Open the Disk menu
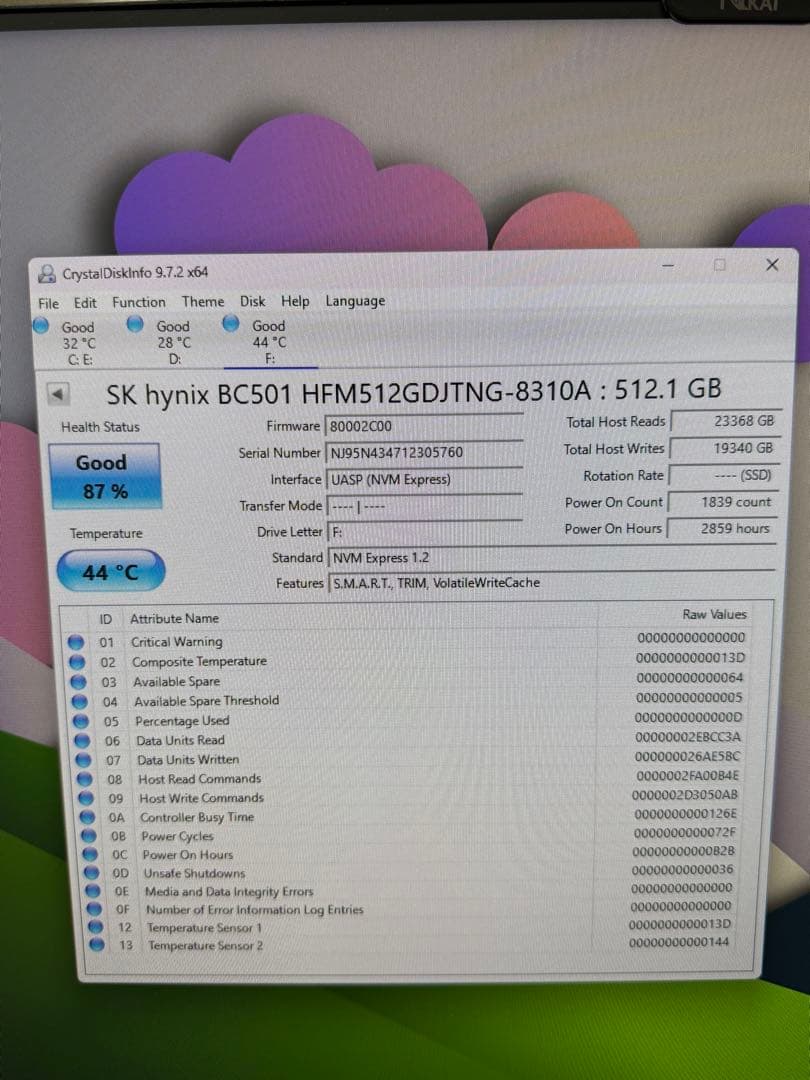Screen dimensions: 810x1080 point(252,301)
